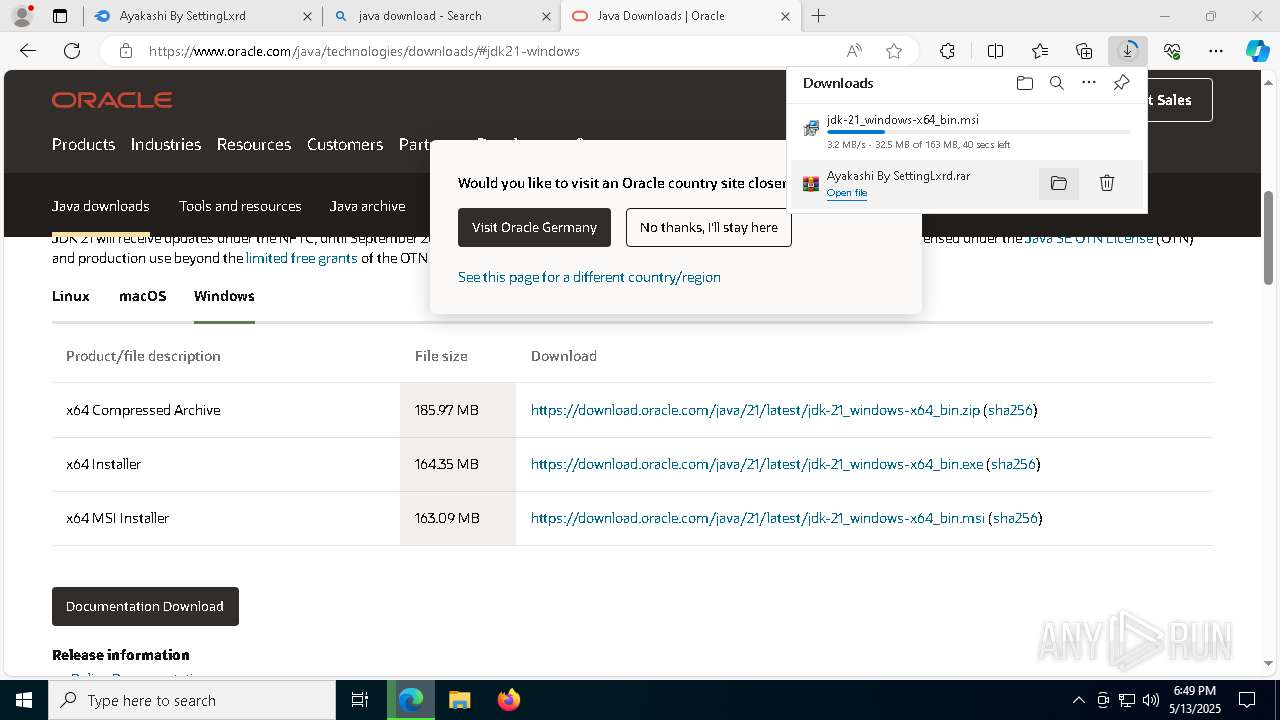Open the clock showing 6:49 PM
The image size is (1280, 720).
1194,700
